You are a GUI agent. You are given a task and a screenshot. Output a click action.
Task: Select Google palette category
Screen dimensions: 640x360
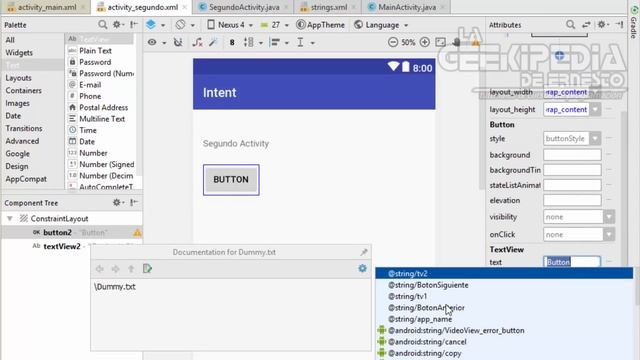point(18,154)
